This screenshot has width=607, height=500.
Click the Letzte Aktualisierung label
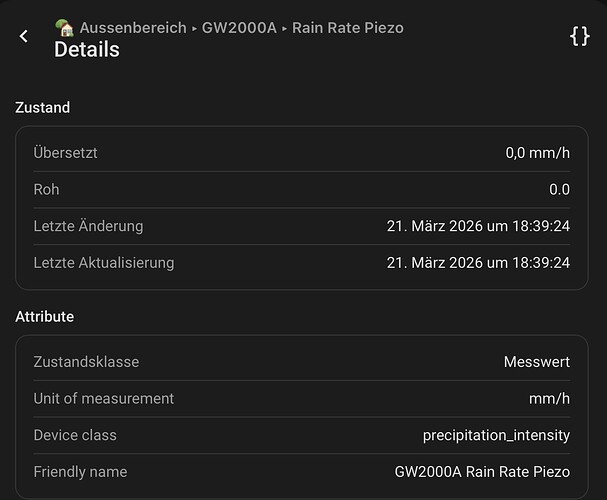[x=104, y=263]
